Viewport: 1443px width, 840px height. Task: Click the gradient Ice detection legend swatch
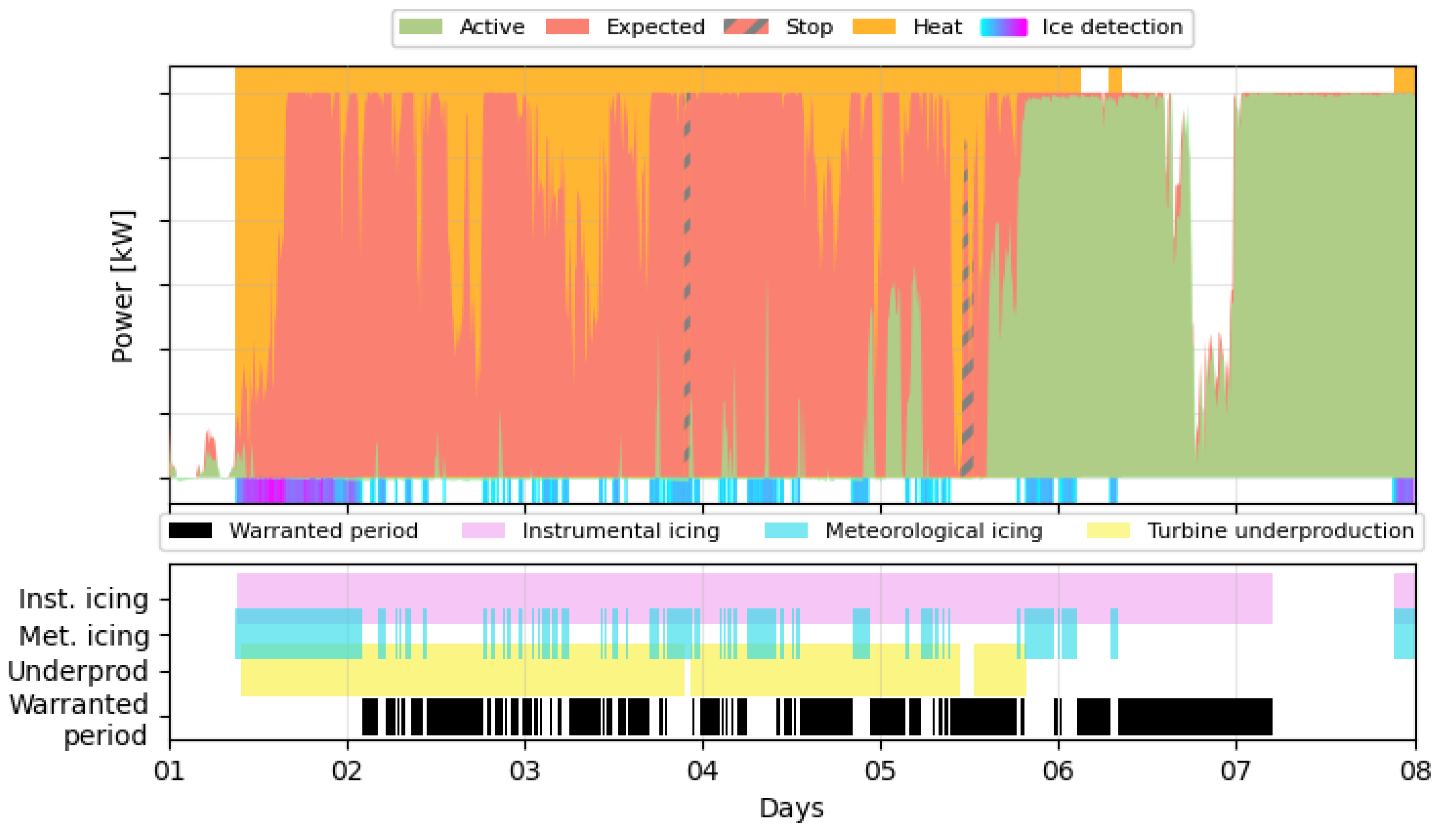1004,27
